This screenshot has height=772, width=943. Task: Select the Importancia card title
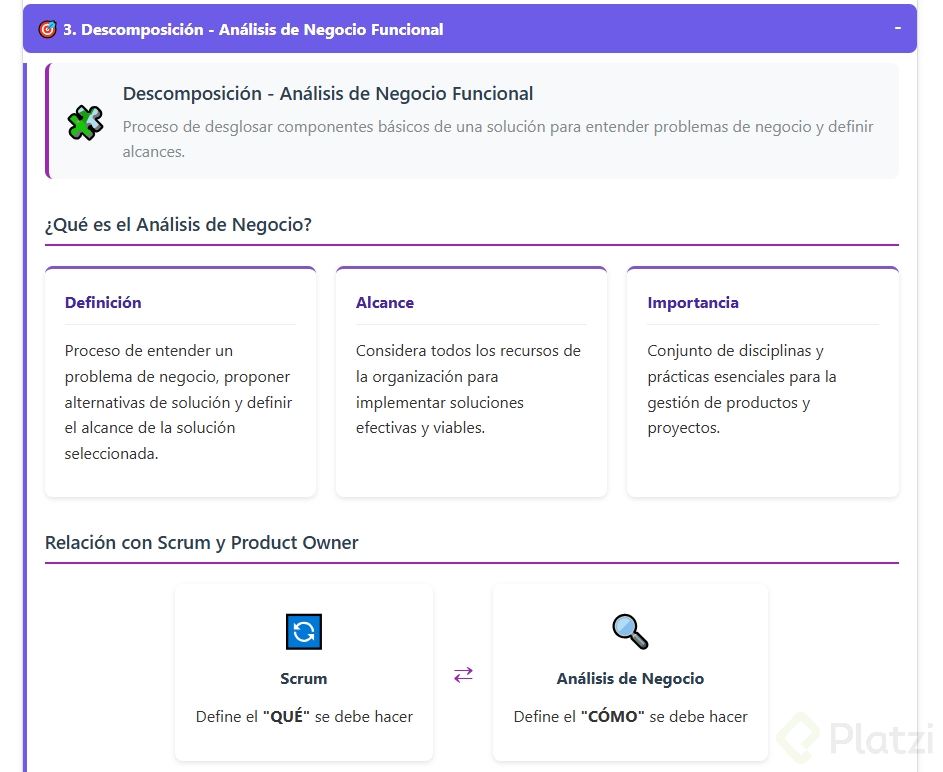coord(693,303)
